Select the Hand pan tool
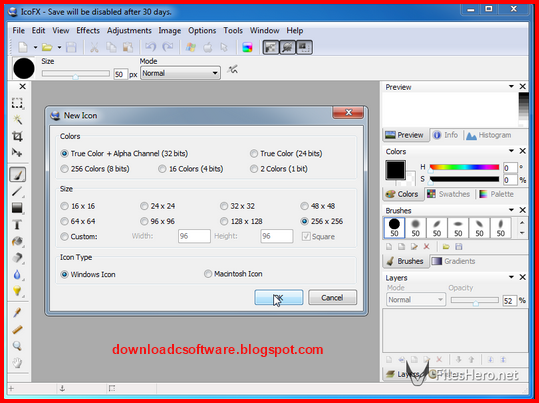This screenshot has width=539, height=403. point(17,362)
